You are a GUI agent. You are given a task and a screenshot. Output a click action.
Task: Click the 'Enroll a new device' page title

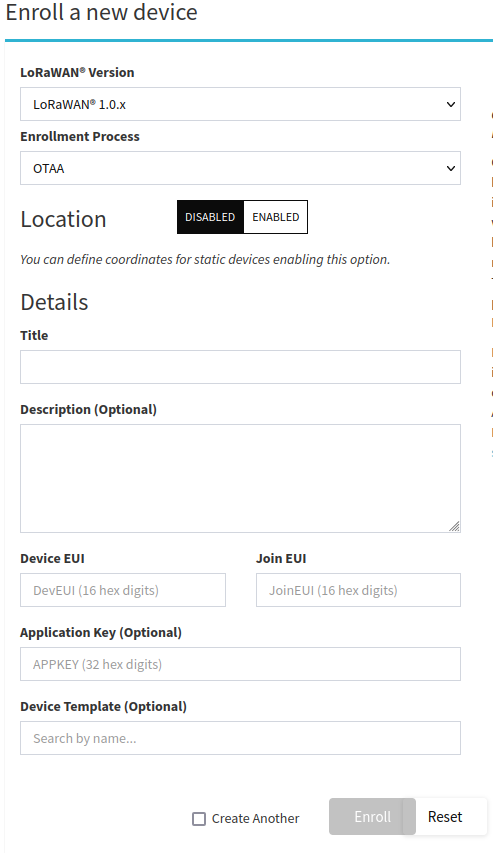(102, 12)
